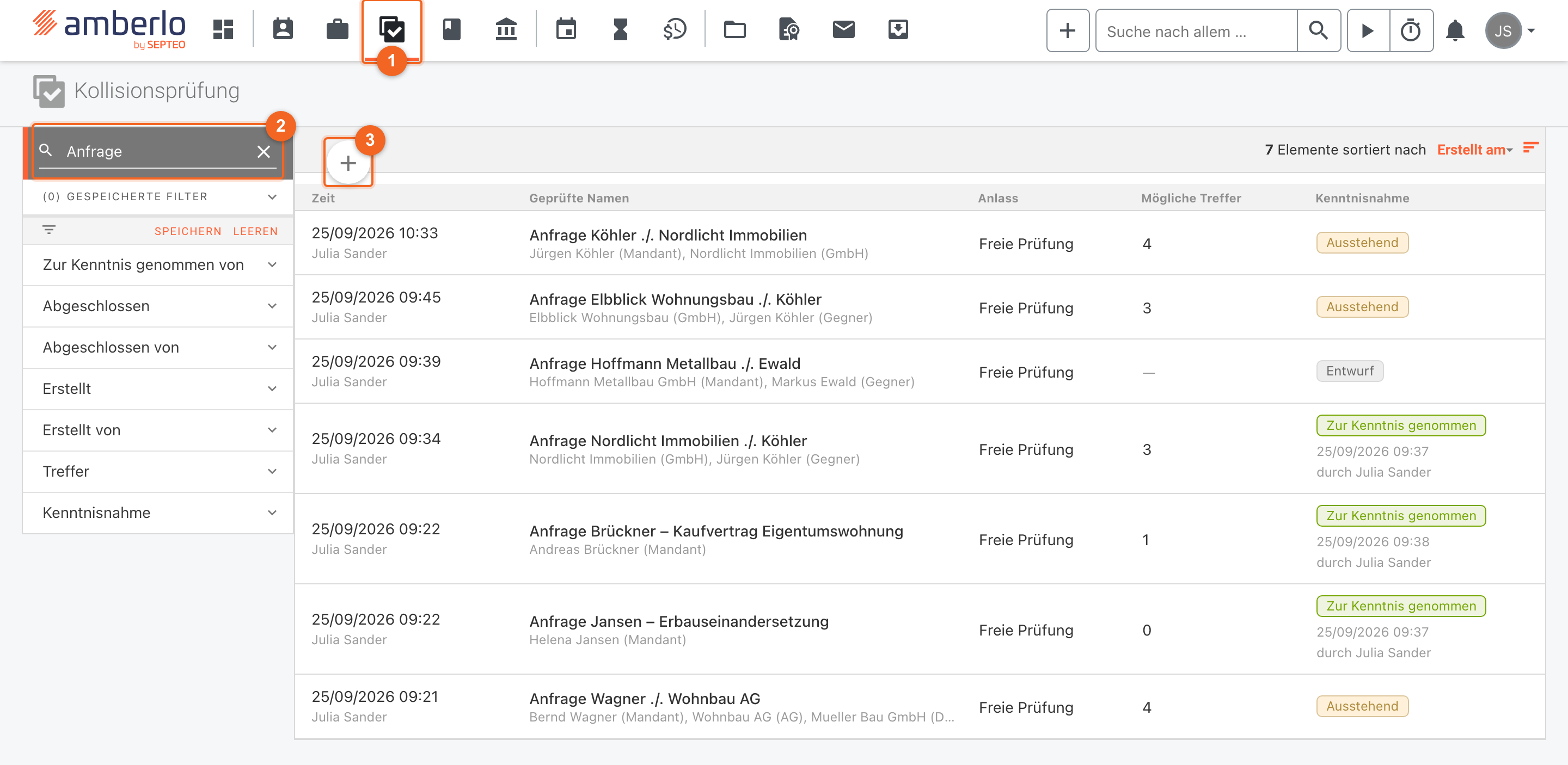Open Anfrage Jansen – Erbauseinandersetzung
The width and height of the screenshot is (1568, 765).
[679, 621]
